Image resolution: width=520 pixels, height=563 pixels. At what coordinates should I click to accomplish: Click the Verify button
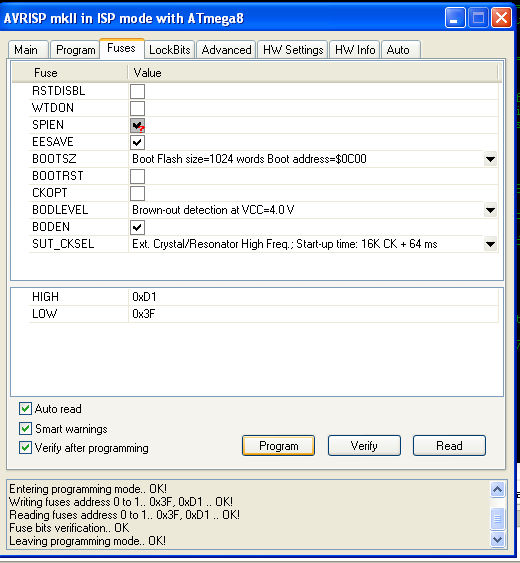click(x=364, y=446)
